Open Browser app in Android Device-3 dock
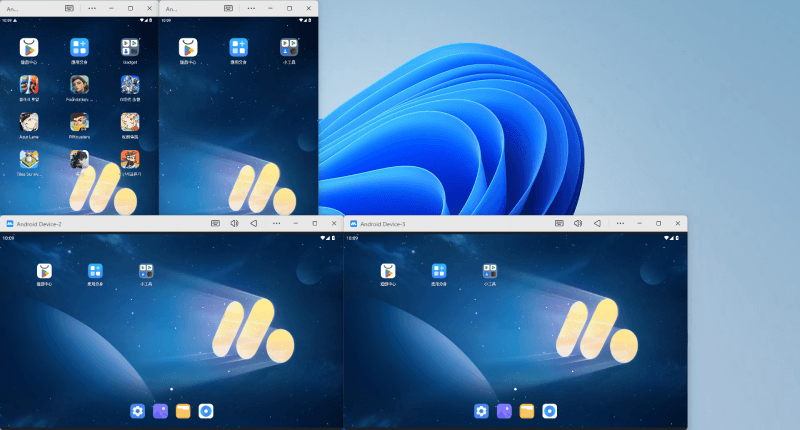The image size is (800, 430). 549,411
